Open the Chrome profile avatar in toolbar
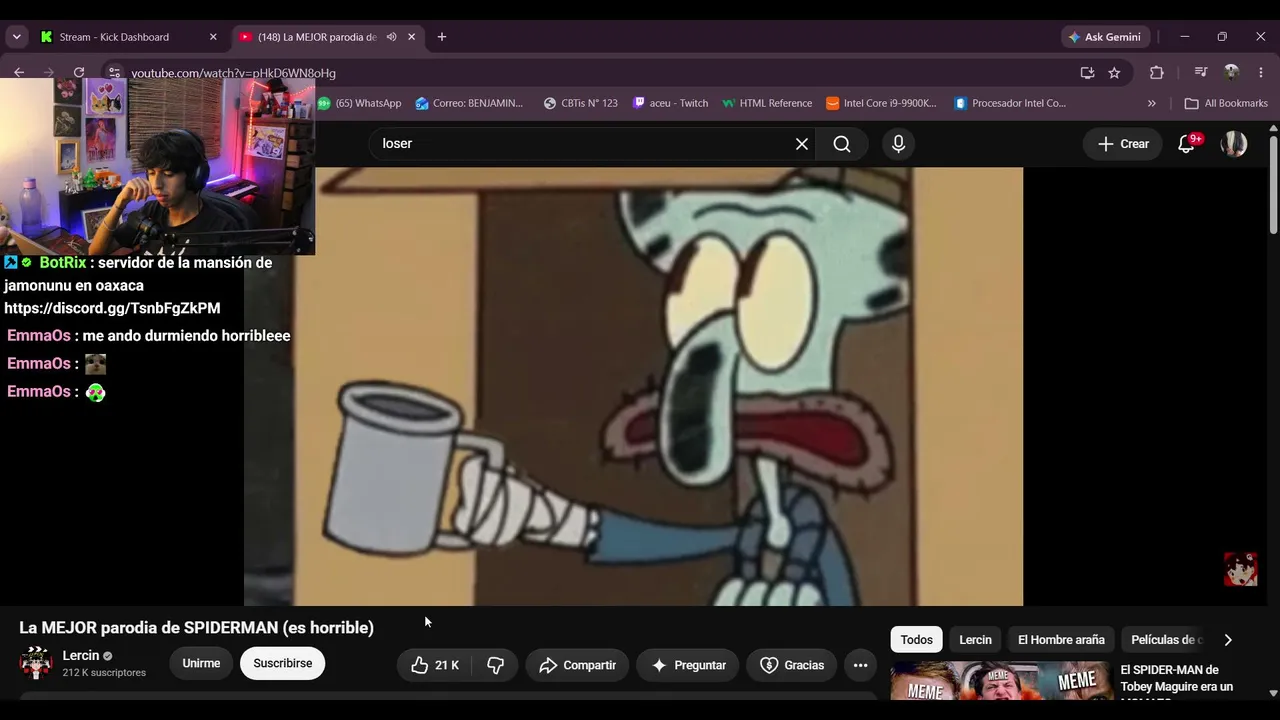This screenshot has width=1280, height=720. [1231, 73]
